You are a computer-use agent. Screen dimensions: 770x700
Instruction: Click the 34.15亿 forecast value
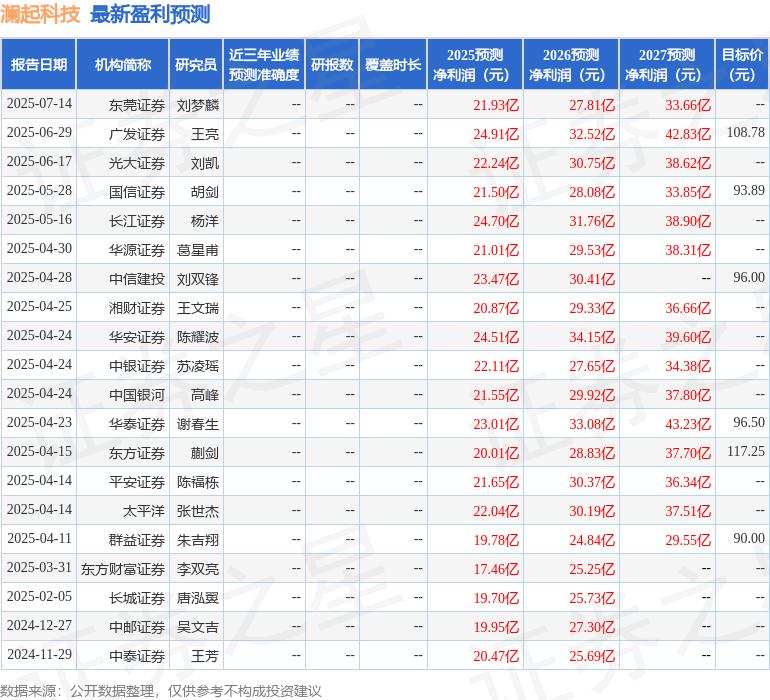point(592,337)
